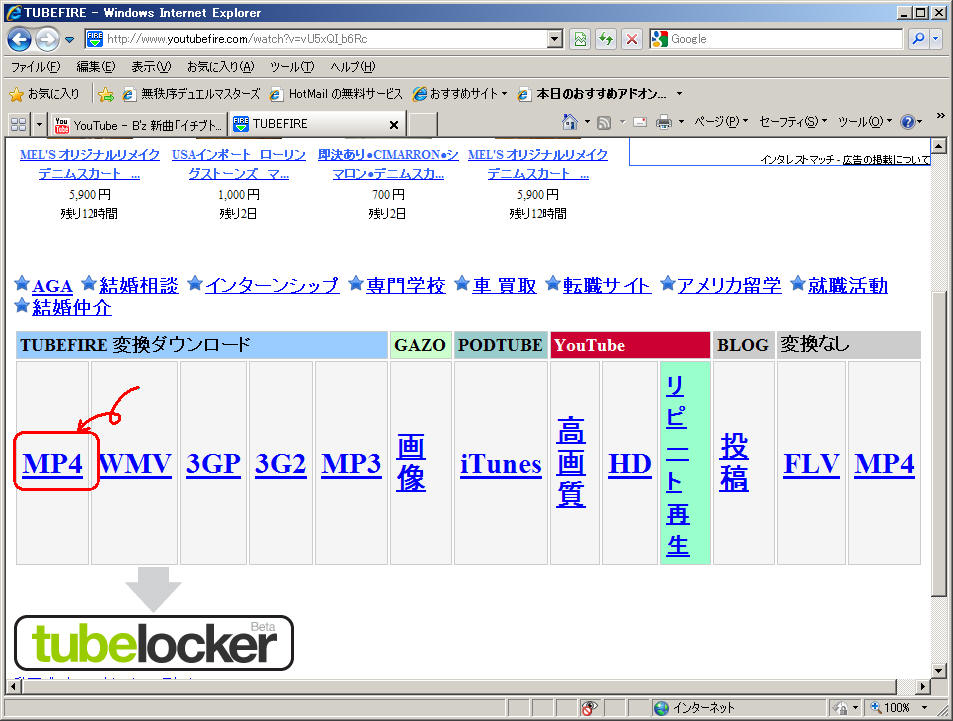Click the Compatibility View icon
The image size is (953, 721).
[580, 39]
